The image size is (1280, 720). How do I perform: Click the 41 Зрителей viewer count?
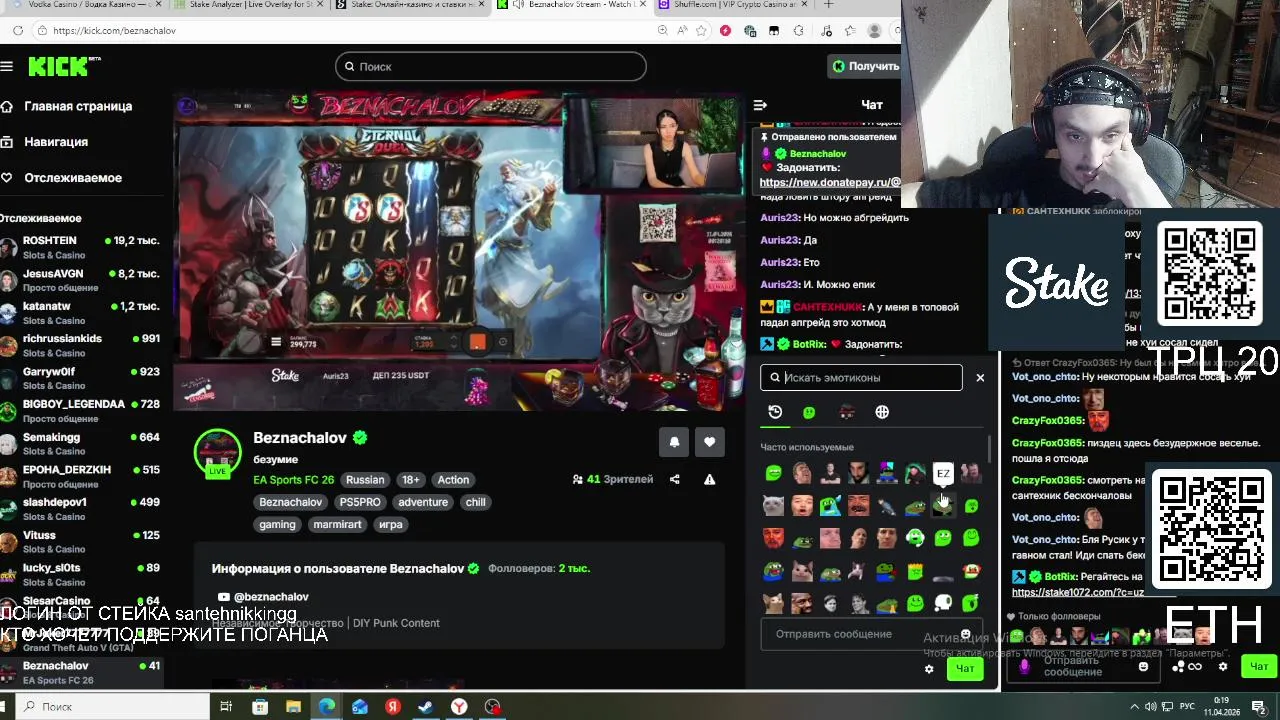coord(612,480)
